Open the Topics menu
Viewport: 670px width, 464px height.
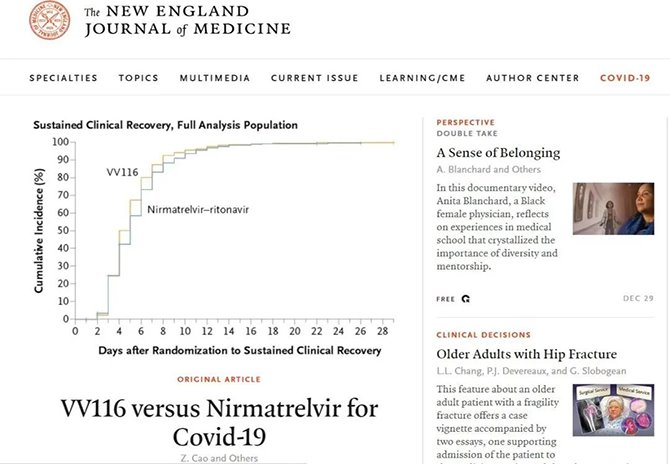pyautogui.click(x=138, y=78)
